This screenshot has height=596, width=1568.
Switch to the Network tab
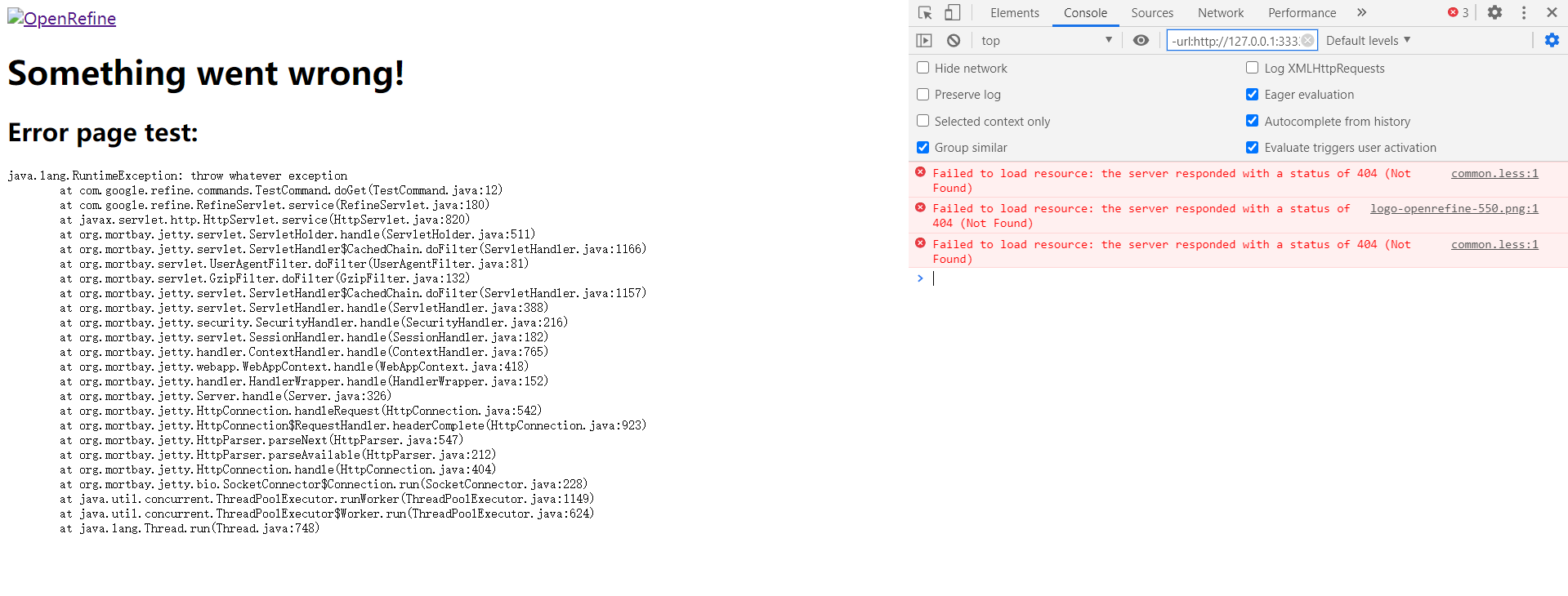pyautogui.click(x=1221, y=12)
